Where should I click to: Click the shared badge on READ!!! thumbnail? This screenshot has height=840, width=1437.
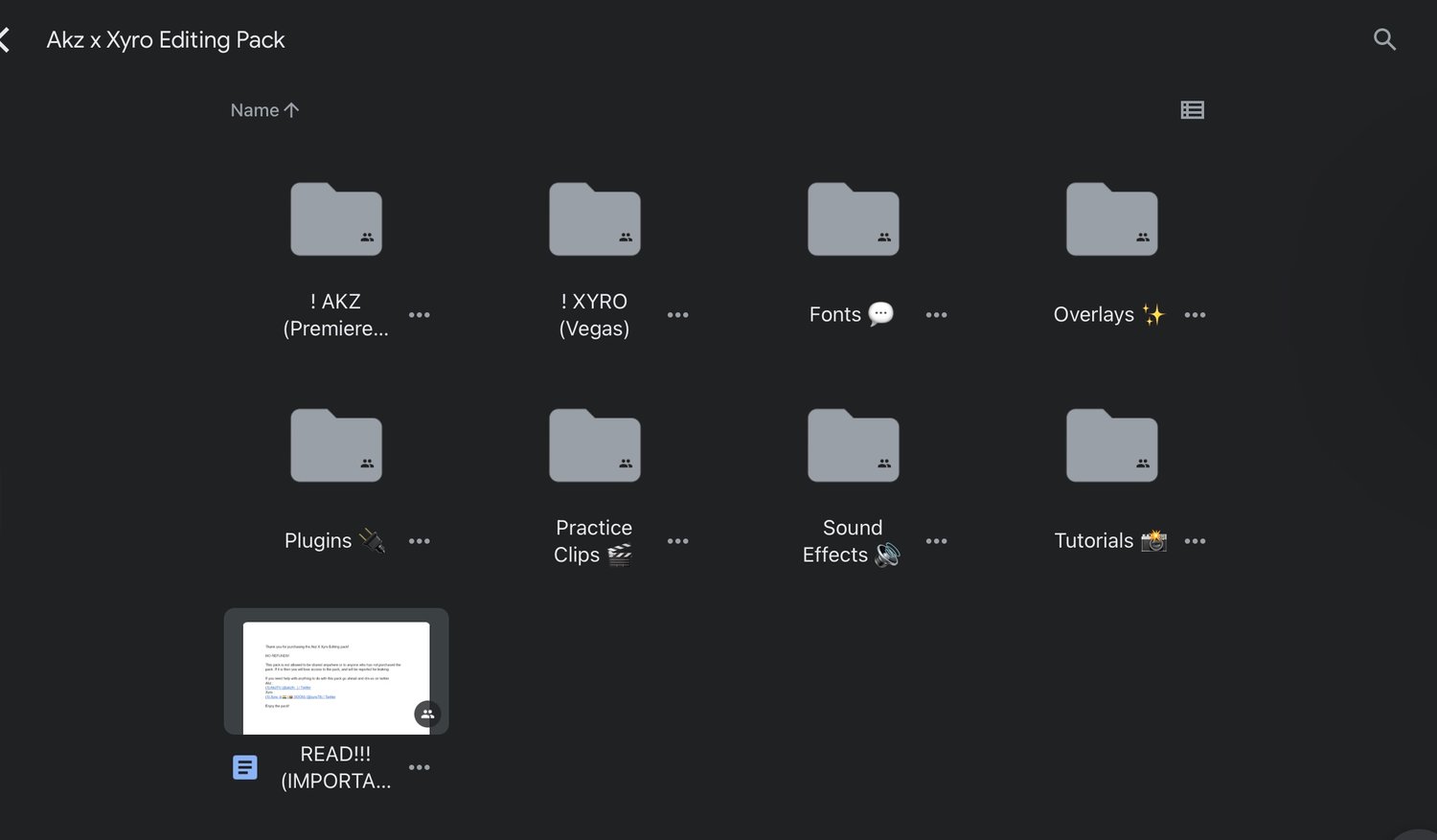(427, 714)
